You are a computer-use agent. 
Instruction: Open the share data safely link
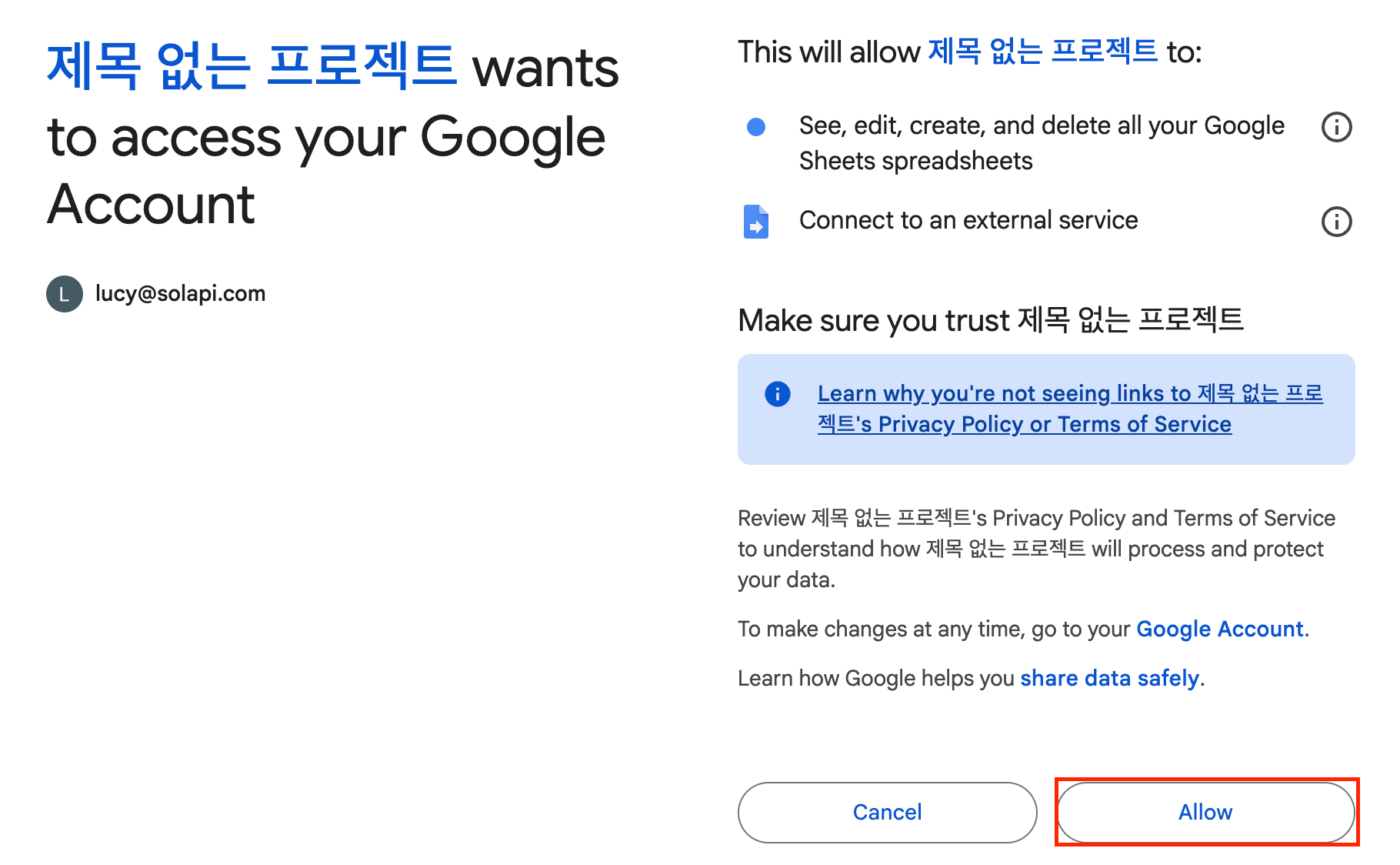(1109, 679)
